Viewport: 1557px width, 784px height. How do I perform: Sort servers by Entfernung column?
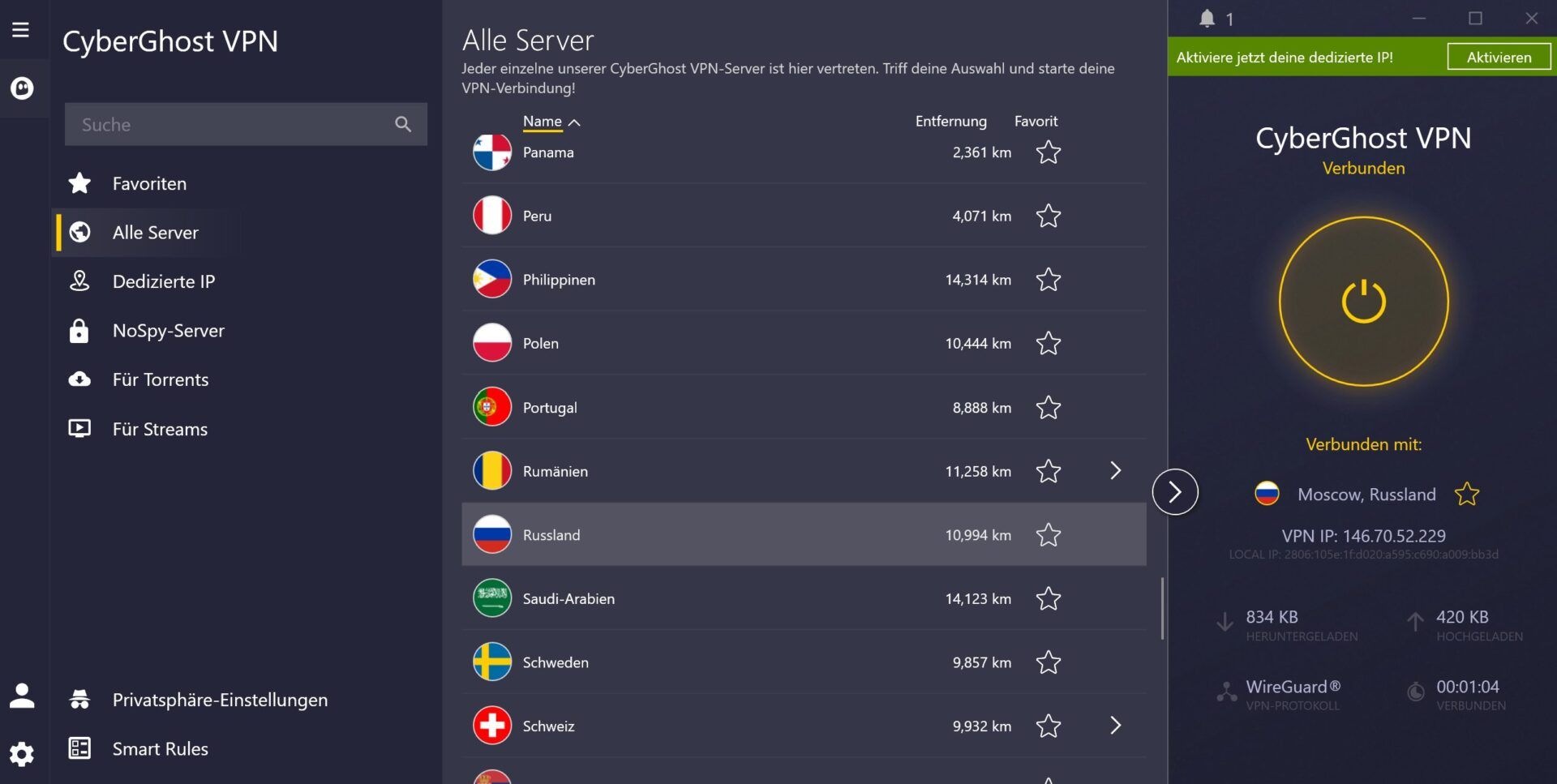[x=950, y=121]
